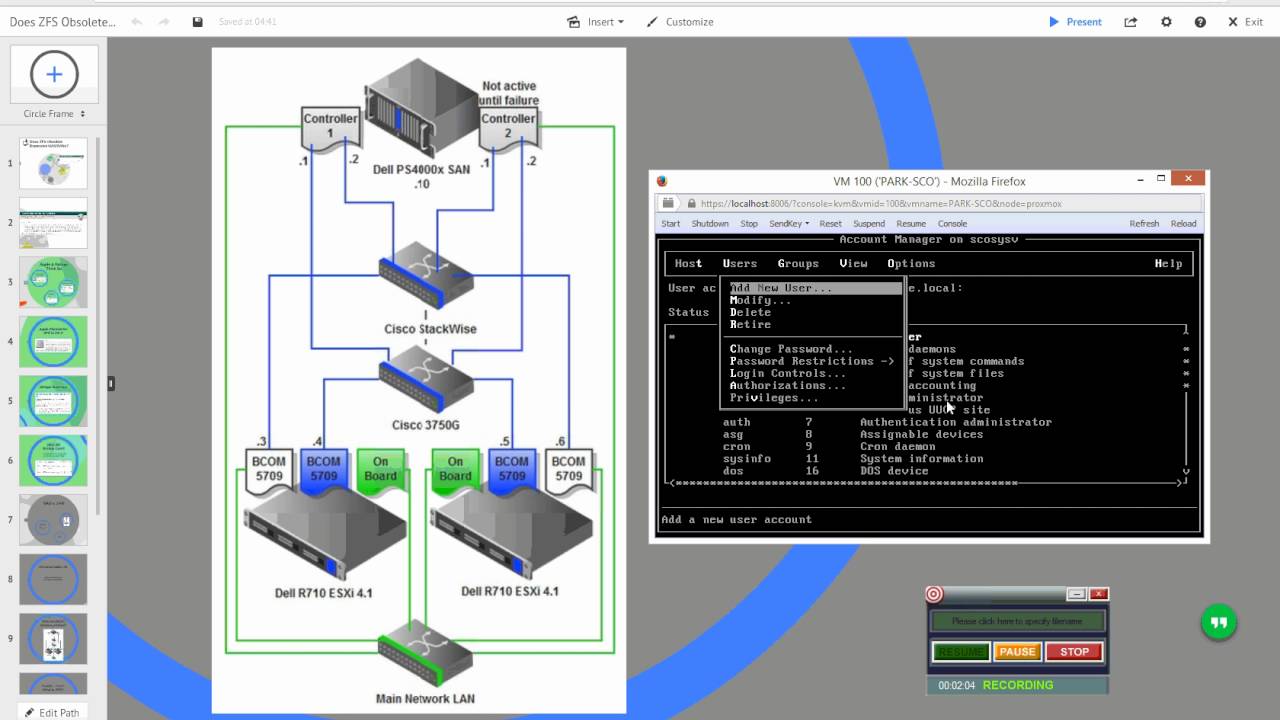This screenshot has width=1280, height=720.
Task: Open the help question mark icon
Action: pyautogui.click(x=1200, y=21)
